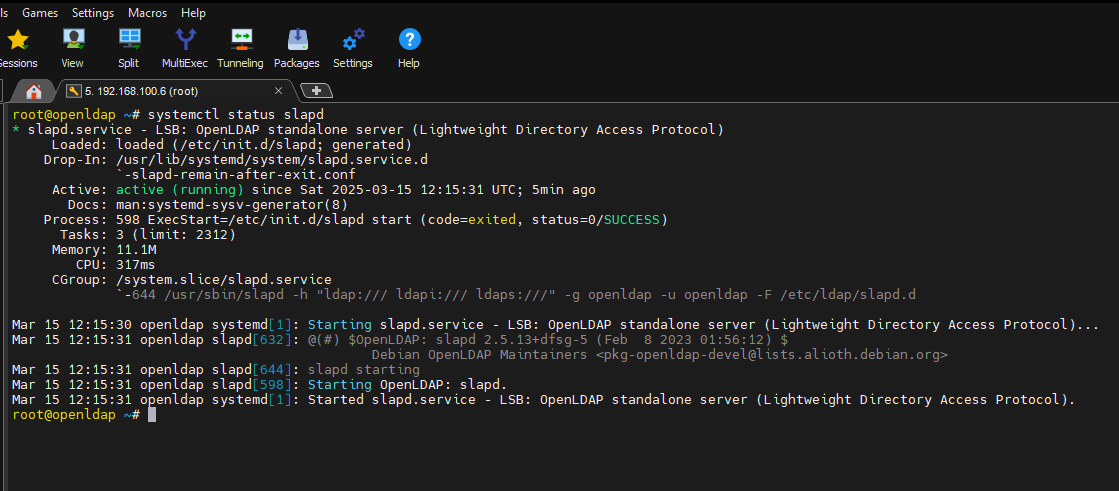This screenshot has height=491, width=1119.
Task: Open the Games menu
Action: (x=40, y=13)
